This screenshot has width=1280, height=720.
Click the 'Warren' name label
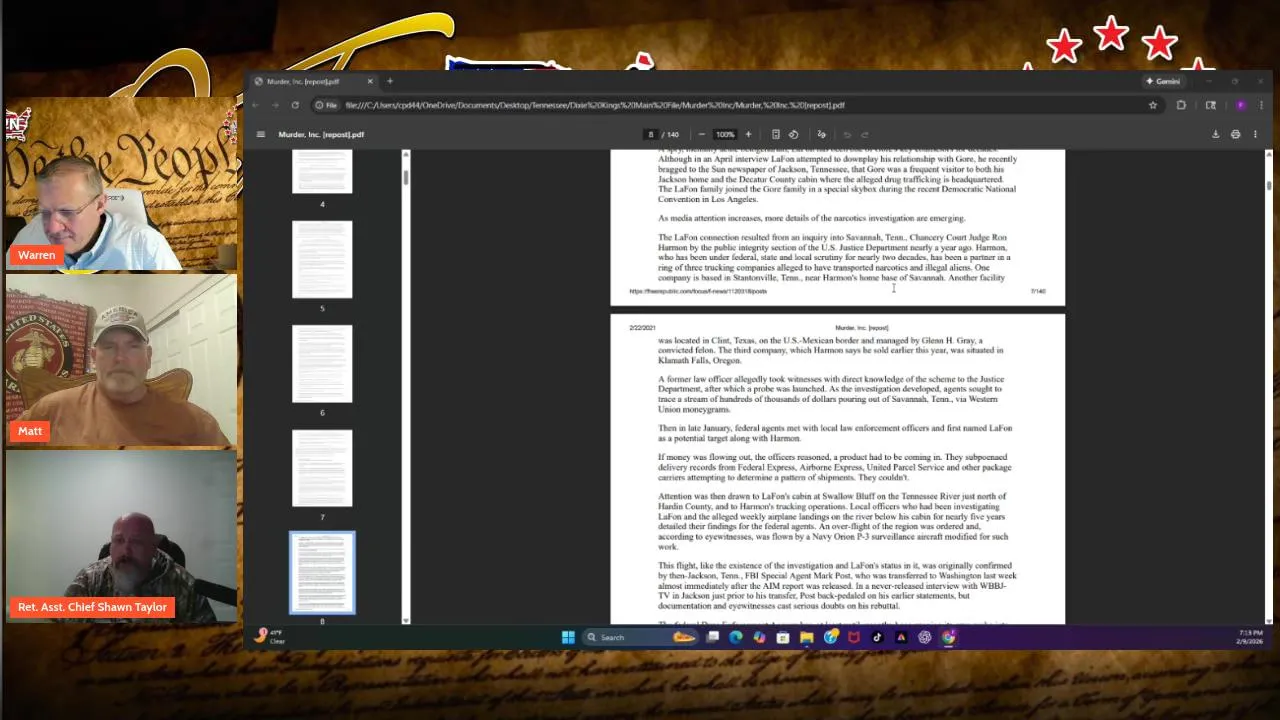pyautogui.click(x=36, y=255)
